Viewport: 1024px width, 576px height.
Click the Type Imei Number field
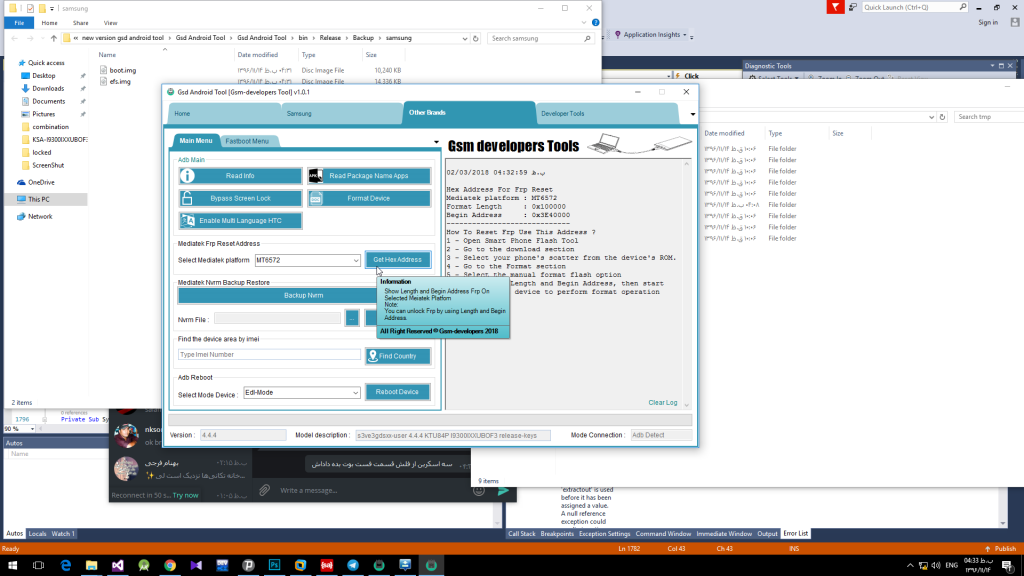tap(269, 355)
